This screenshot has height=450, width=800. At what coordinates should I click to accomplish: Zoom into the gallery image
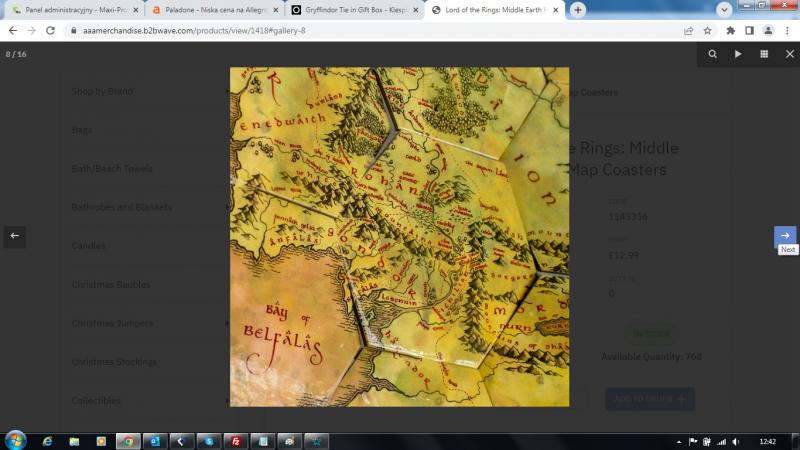point(712,54)
